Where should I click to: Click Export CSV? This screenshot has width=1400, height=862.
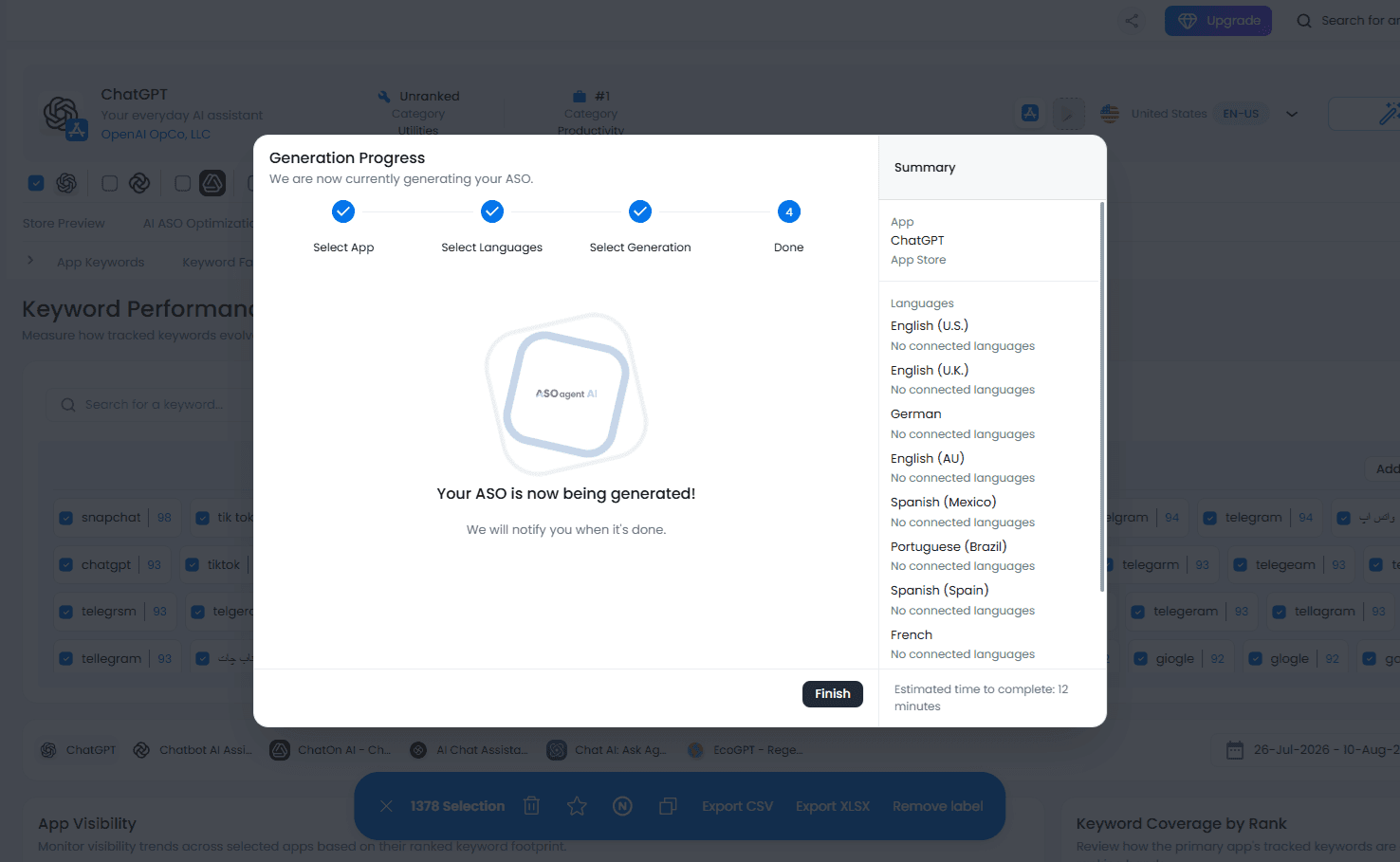coord(738,806)
